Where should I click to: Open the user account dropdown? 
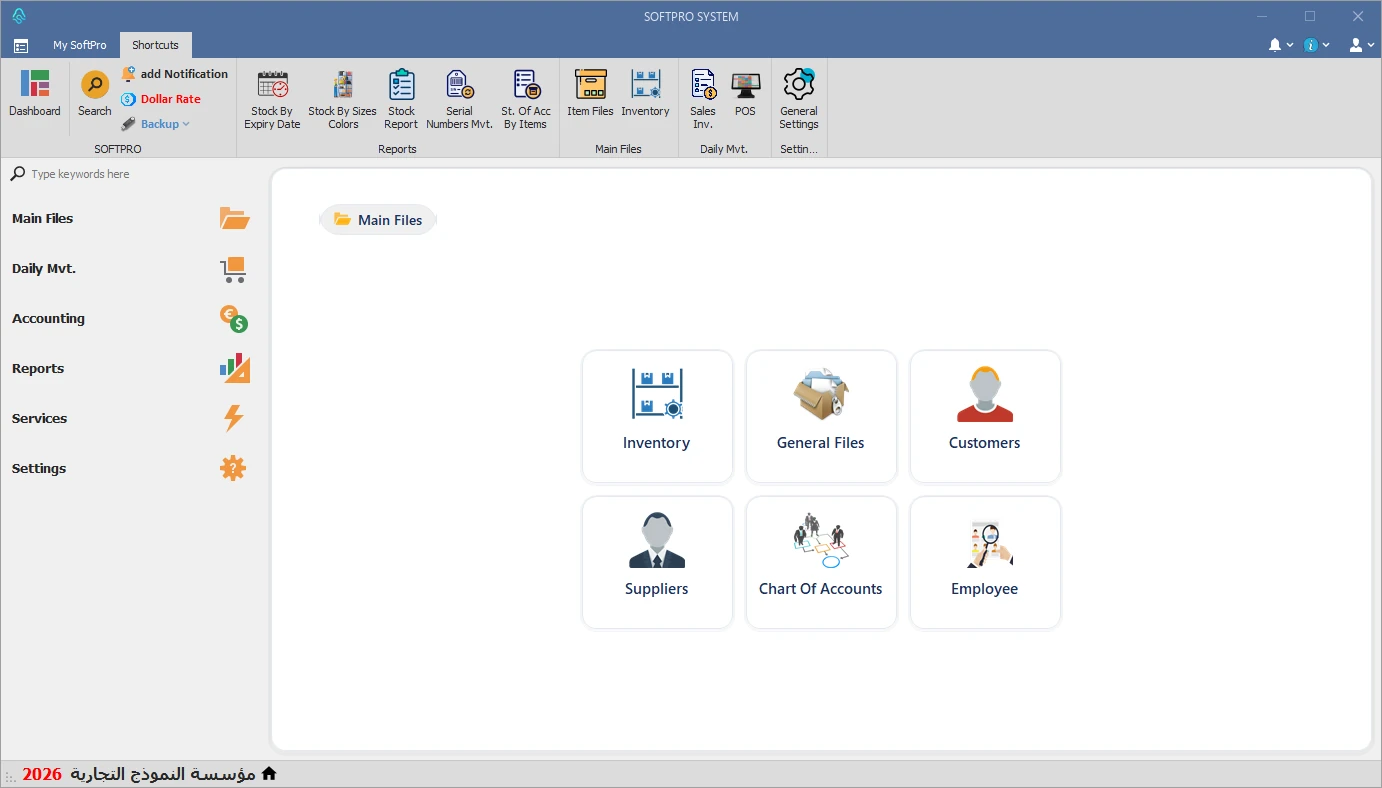tap(1361, 45)
